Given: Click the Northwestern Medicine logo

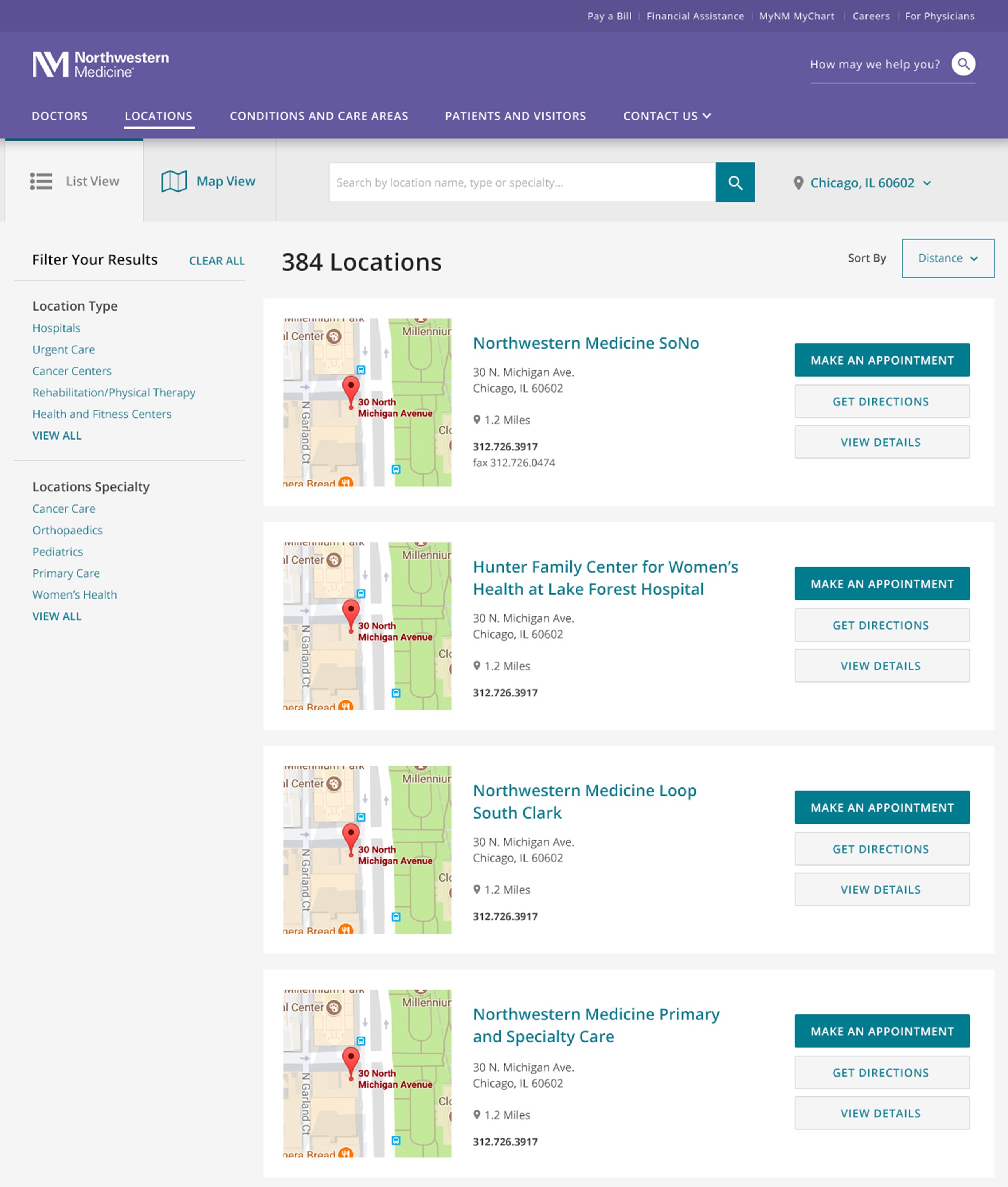Looking at the screenshot, I should tap(101, 64).
